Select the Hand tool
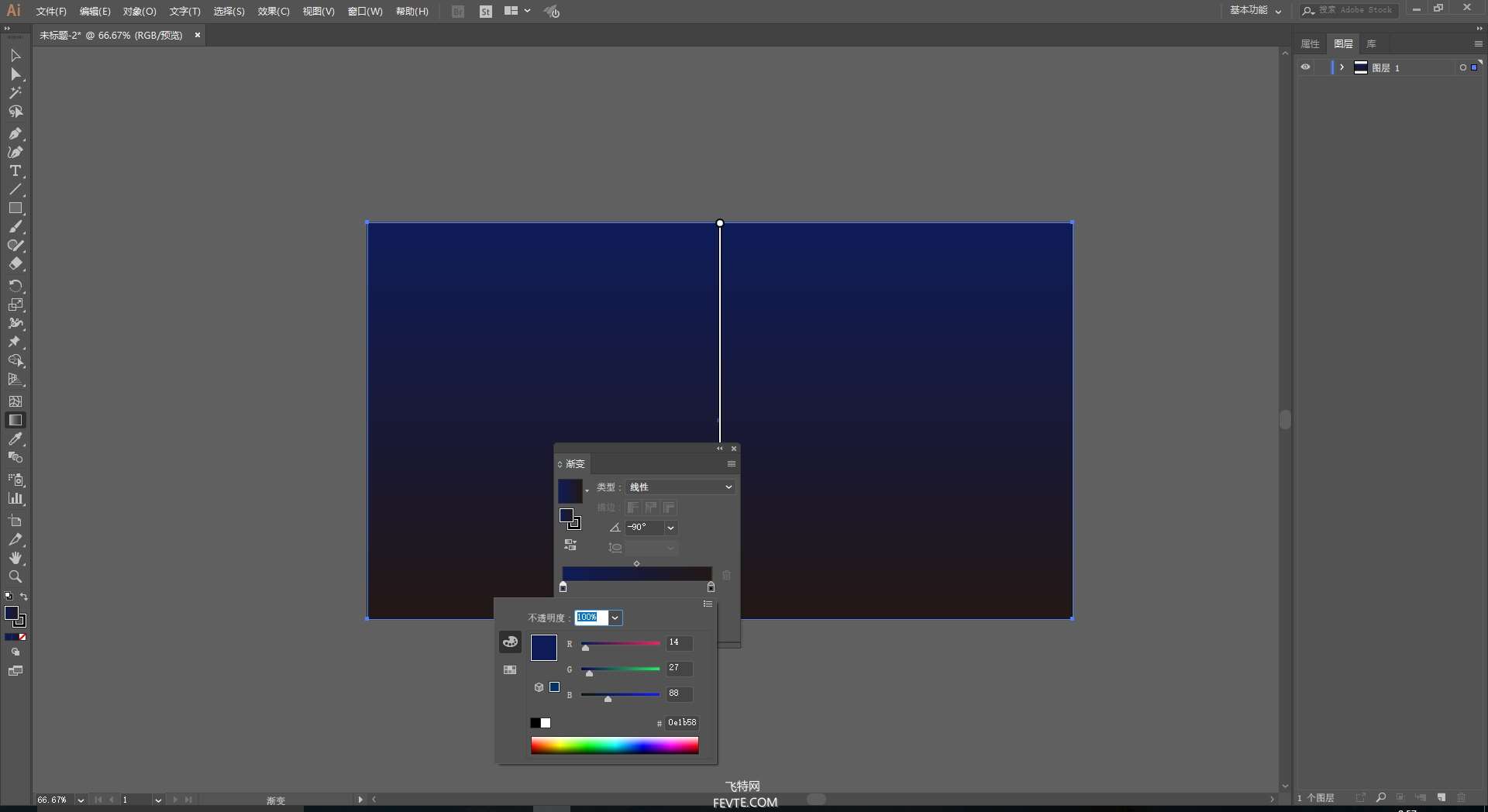 click(15, 558)
